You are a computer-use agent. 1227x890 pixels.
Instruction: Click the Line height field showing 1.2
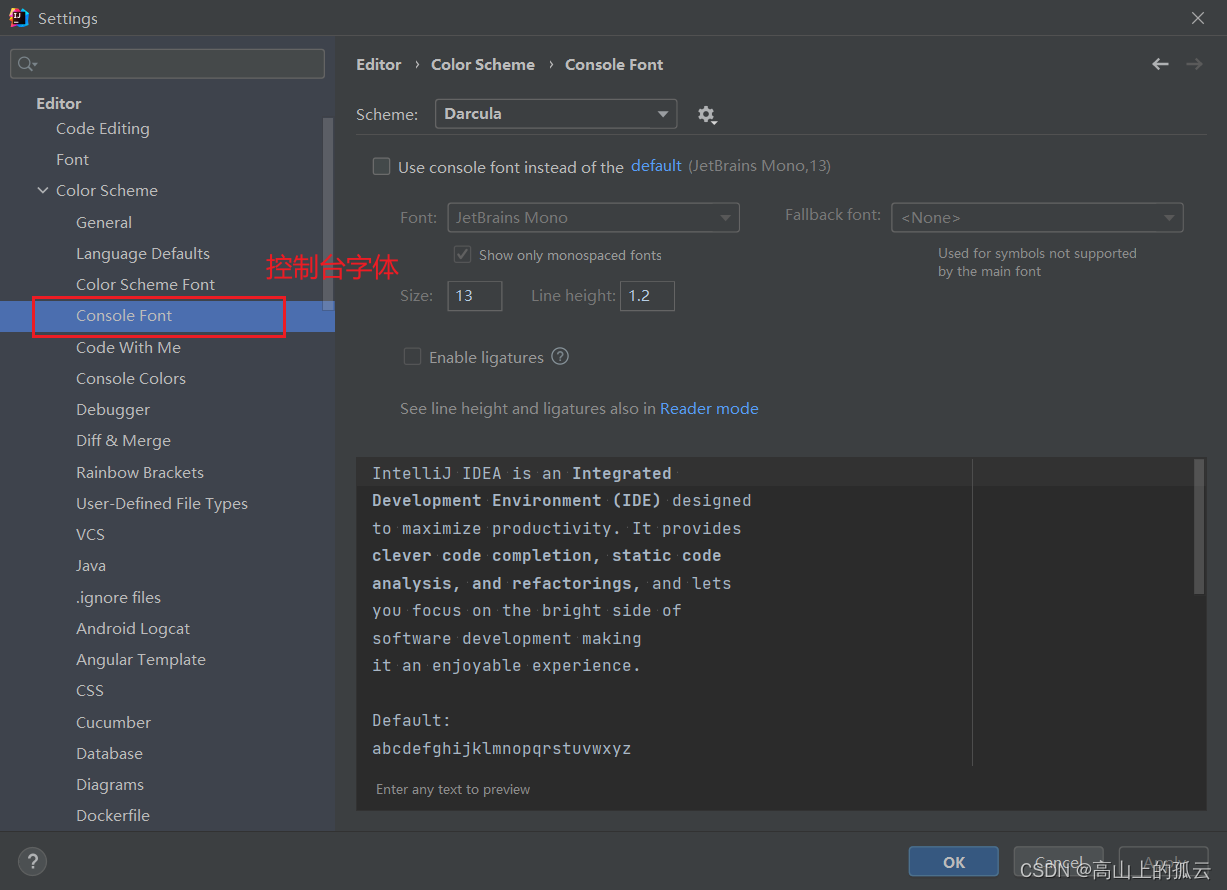[x=647, y=296]
